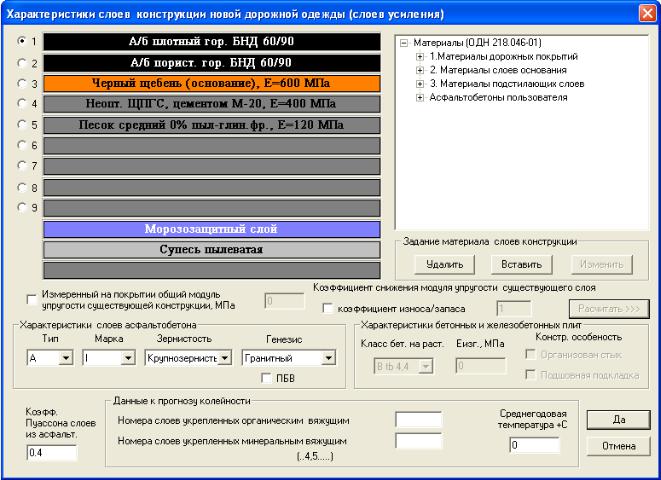
Task: Click the 'Неопт. ЩПГС, цементом М-20' layer bar
Action: click(212, 104)
